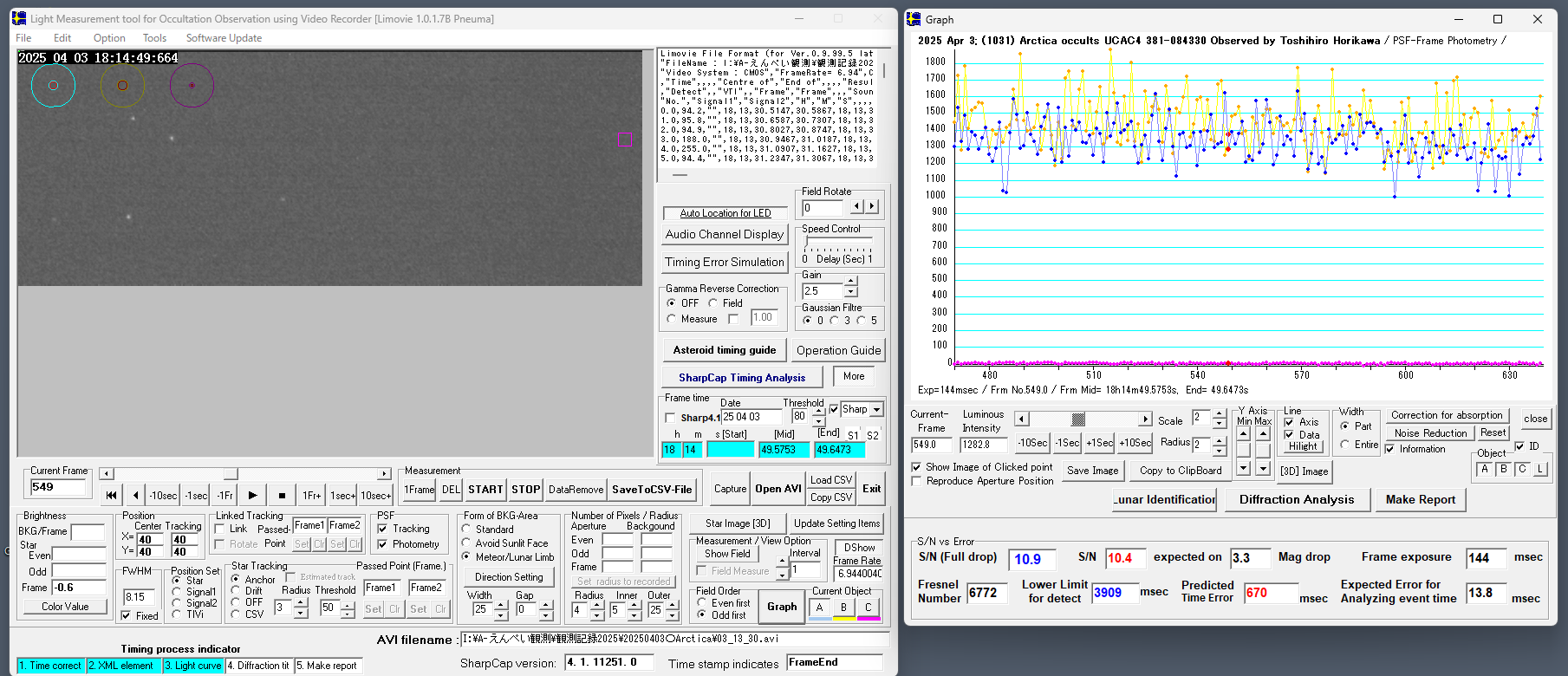Open the Tools menu
The height and width of the screenshot is (676, 1568).
pos(154,38)
